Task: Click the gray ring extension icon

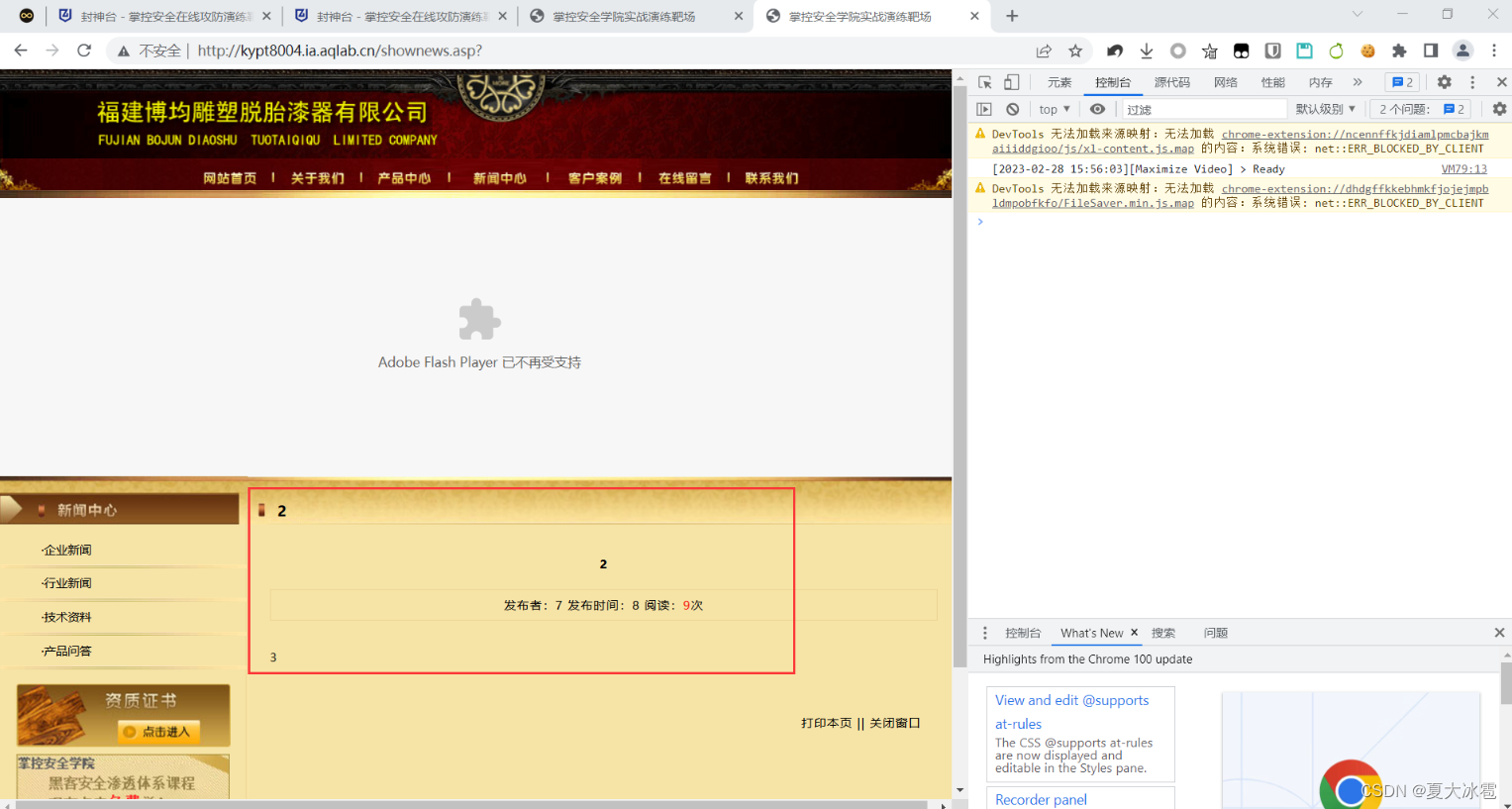Action: click(x=1178, y=51)
